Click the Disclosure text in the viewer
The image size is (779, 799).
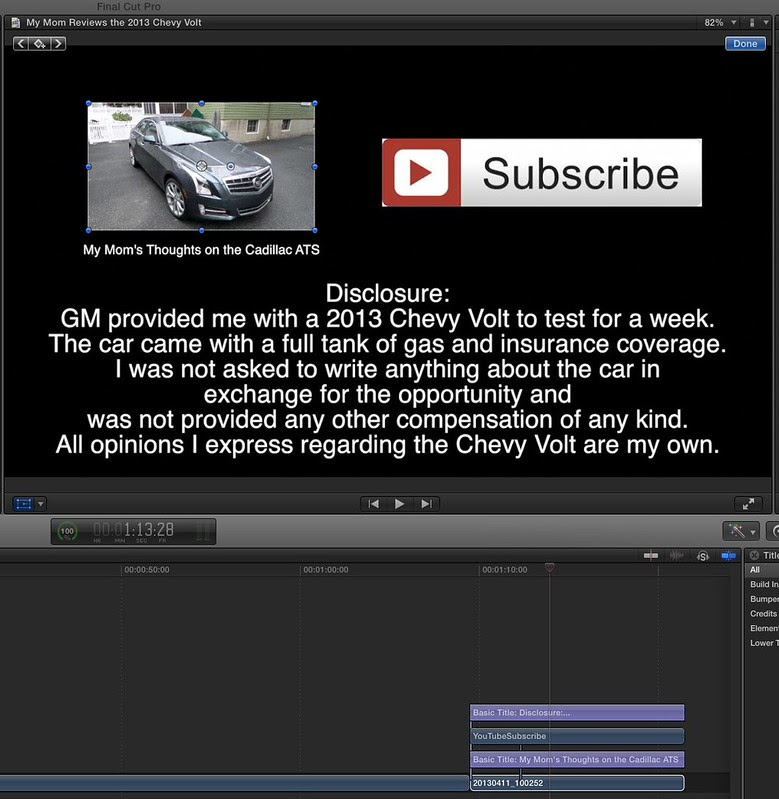(x=387, y=369)
